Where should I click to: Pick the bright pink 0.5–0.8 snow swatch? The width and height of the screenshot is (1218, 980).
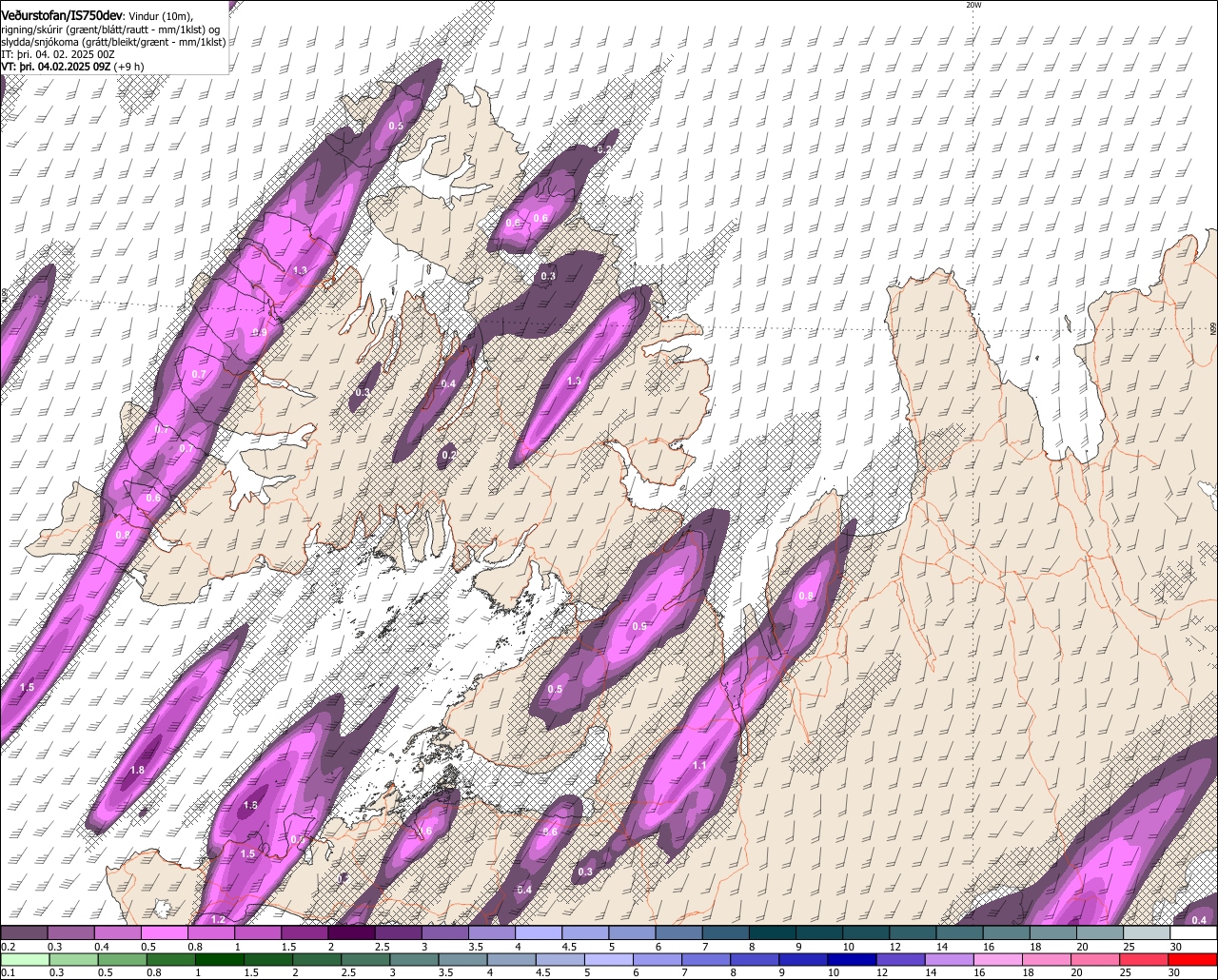[x=164, y=933]
